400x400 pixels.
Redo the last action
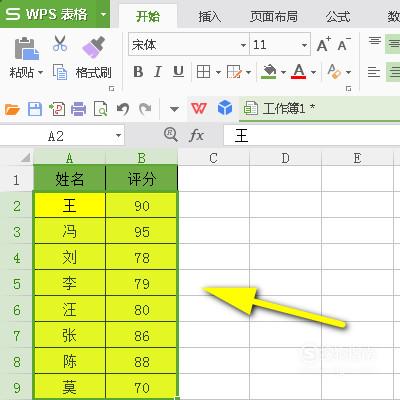145,109
